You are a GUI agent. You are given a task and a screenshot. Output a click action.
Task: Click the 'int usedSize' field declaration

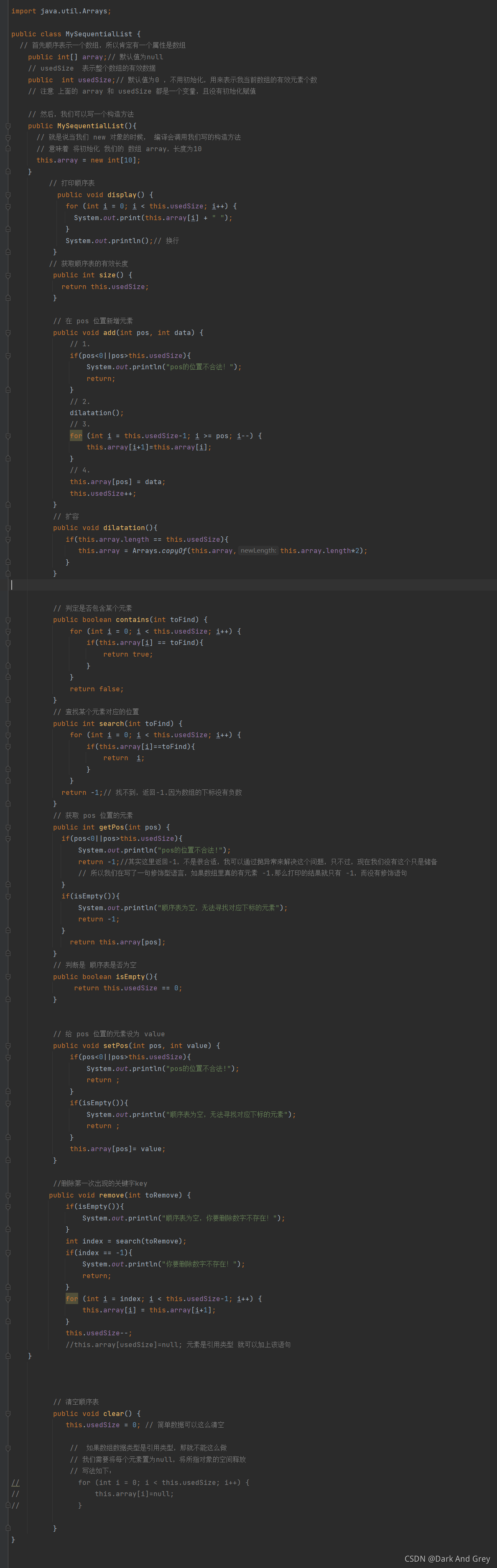[x=88, y=80]
